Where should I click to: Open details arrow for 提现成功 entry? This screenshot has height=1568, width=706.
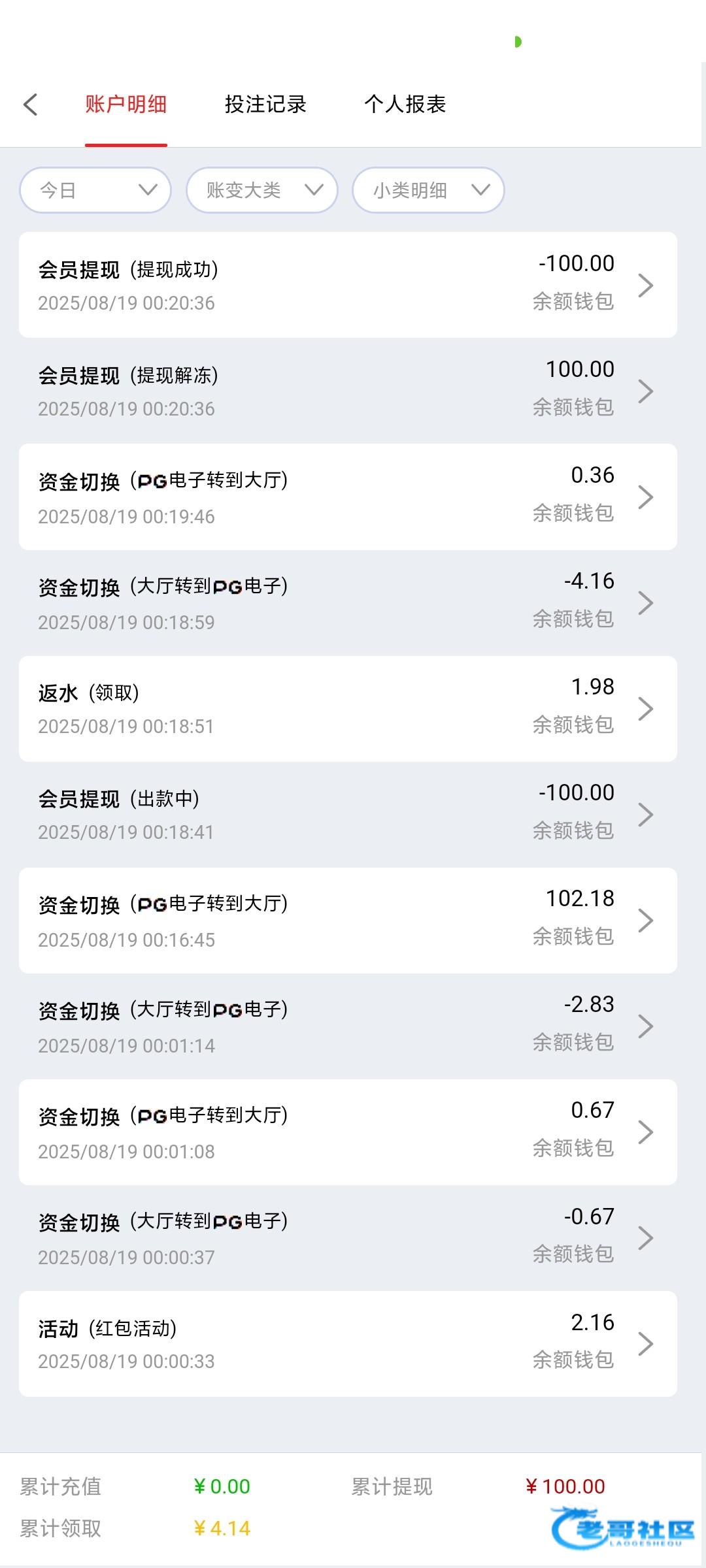tap(645, 286)
